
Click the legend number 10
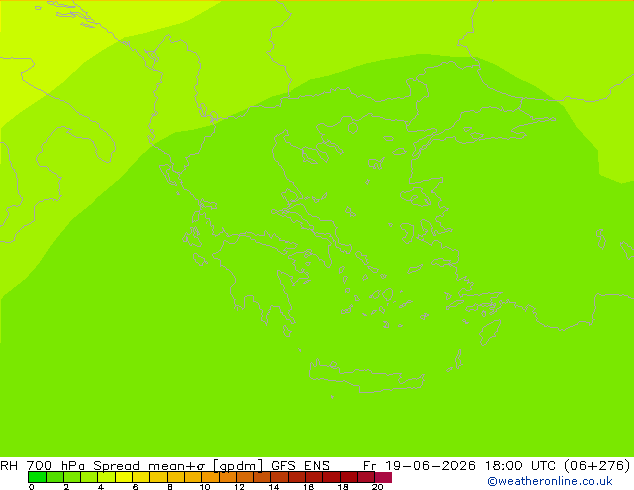pyautogui.click(x=205, y=487)
